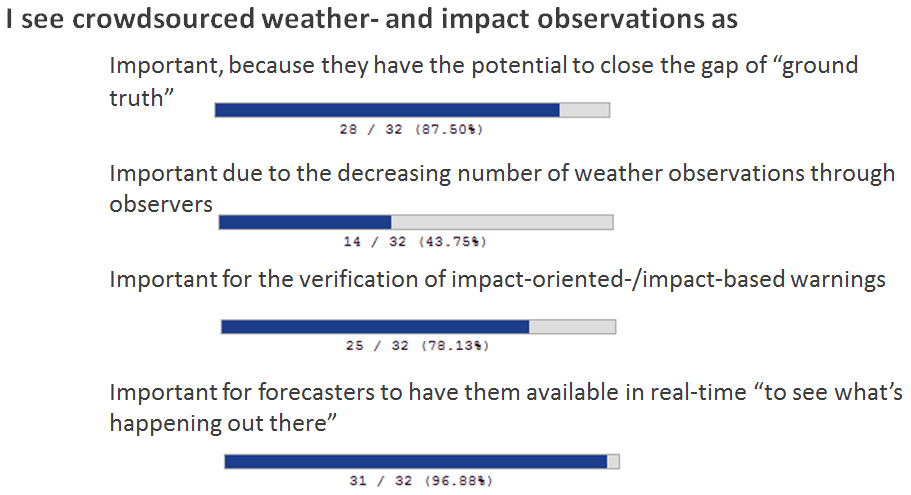Click the blue filled part of the 96.88% bar

pyautogui.click(x=416, y=461)
